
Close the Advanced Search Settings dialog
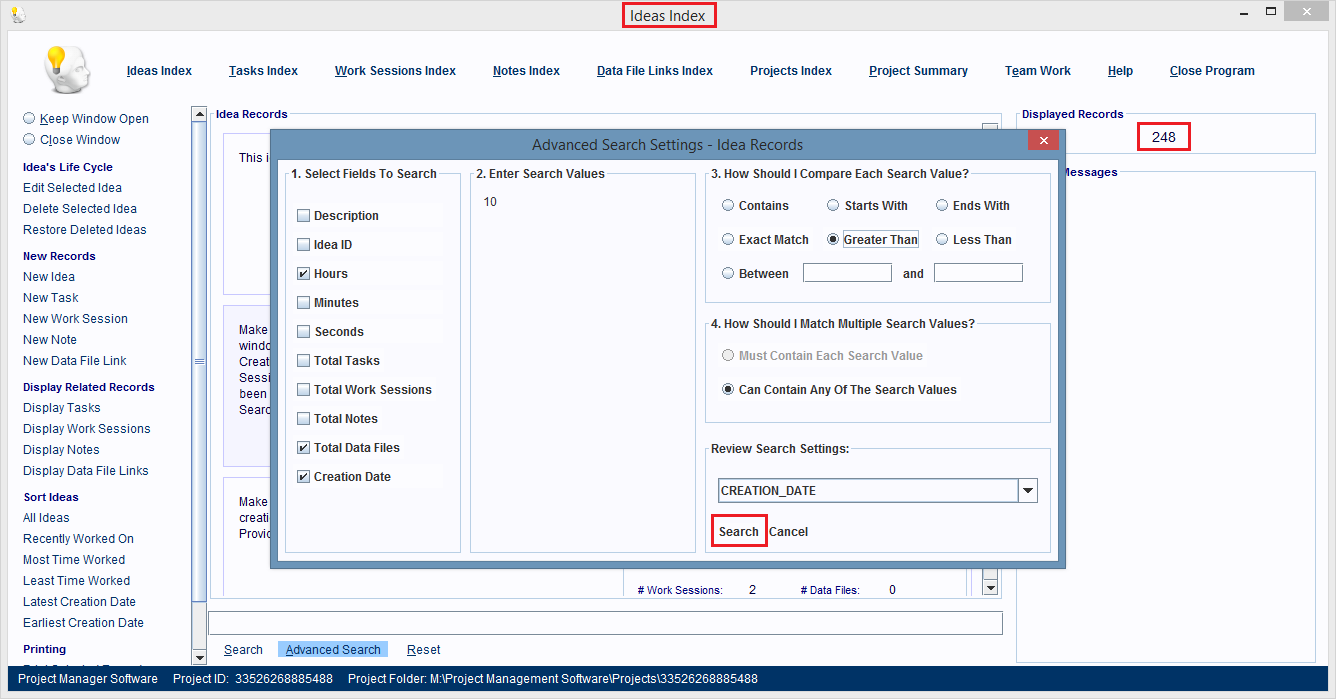coord(1043,140)
